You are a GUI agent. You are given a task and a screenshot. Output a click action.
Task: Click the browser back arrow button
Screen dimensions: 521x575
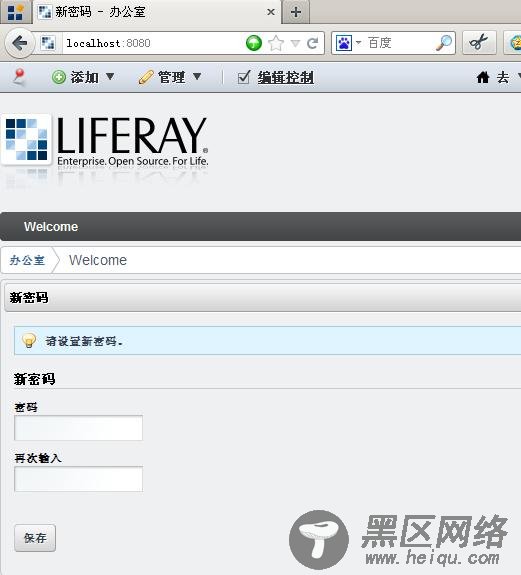pos(20,43)
